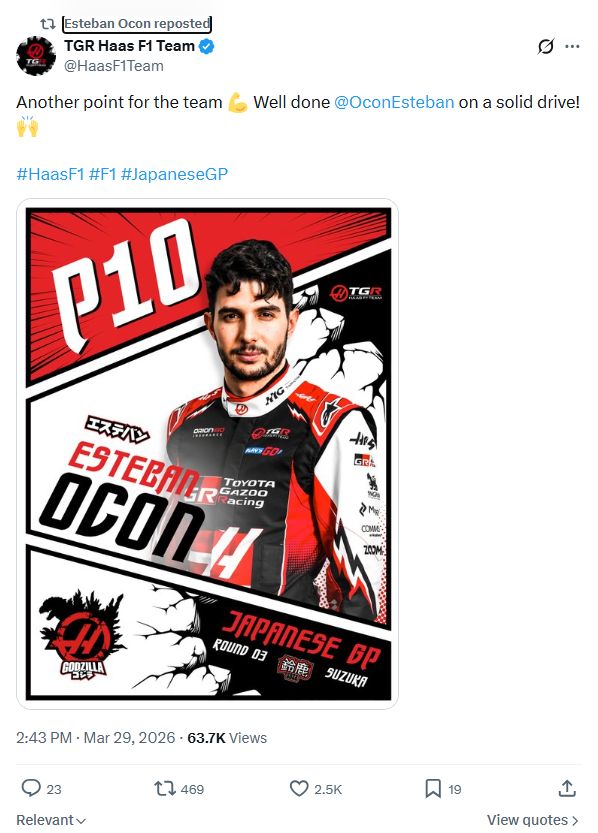This screenshot has width=598, height=833.
Task: Follow the #HaasF1 hashtag link
Action: 50,174
